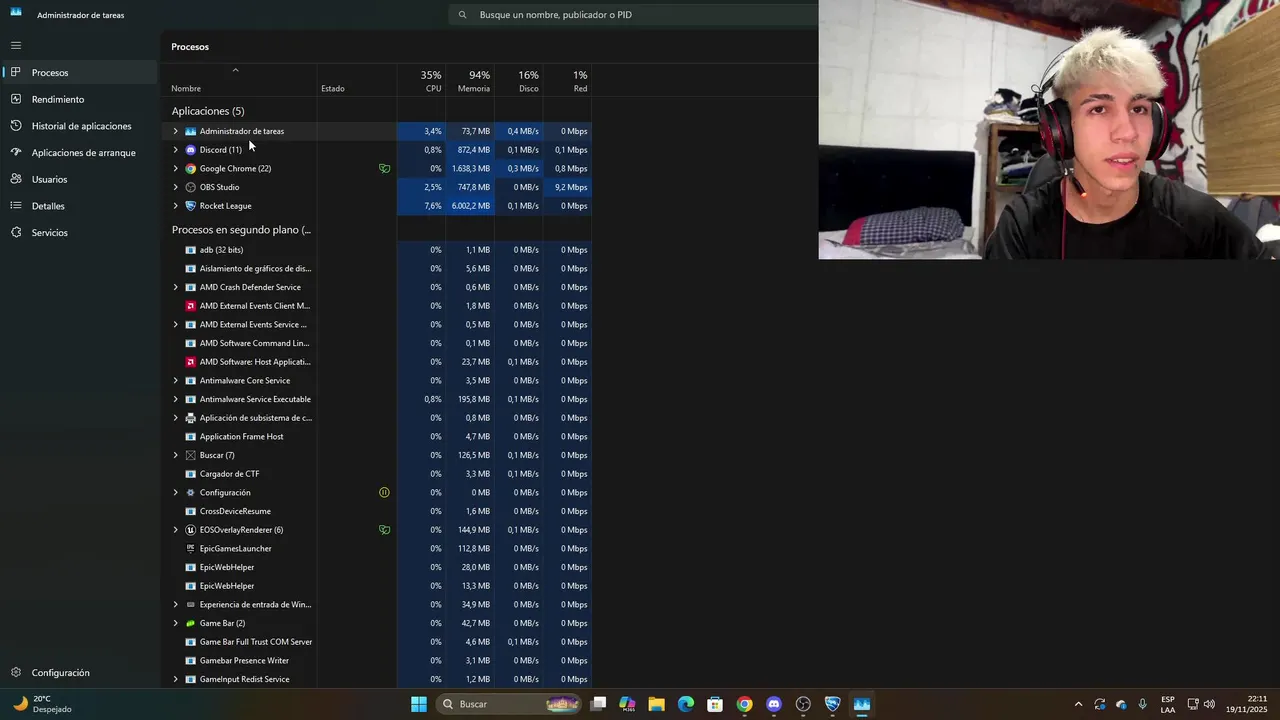Sort by the Nombre column header
1280x720 pixels.
(186, 88)
